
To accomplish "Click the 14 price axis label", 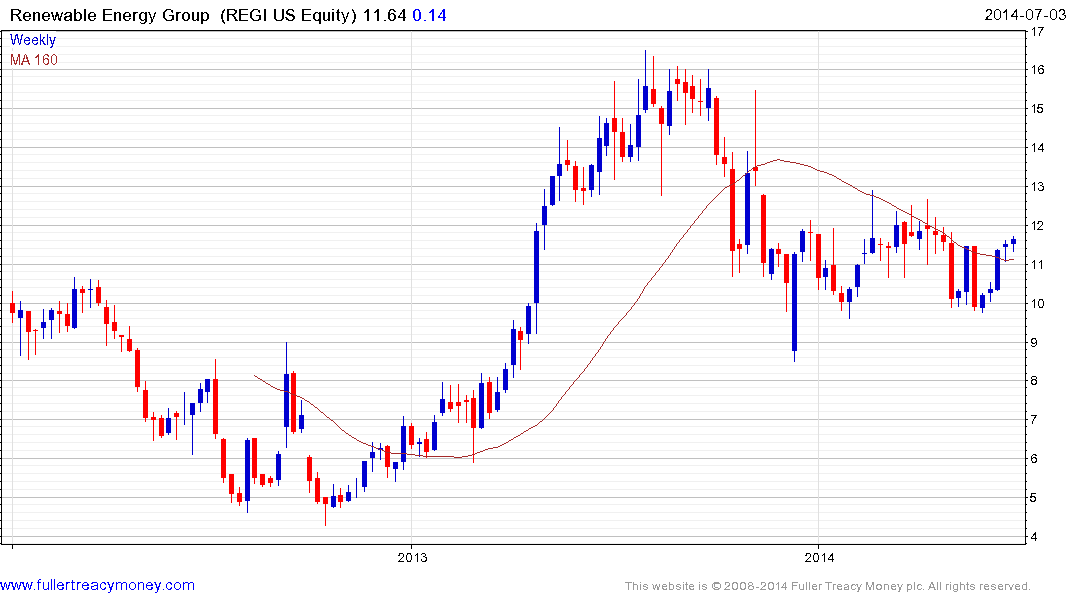I will pos(1037,147).
